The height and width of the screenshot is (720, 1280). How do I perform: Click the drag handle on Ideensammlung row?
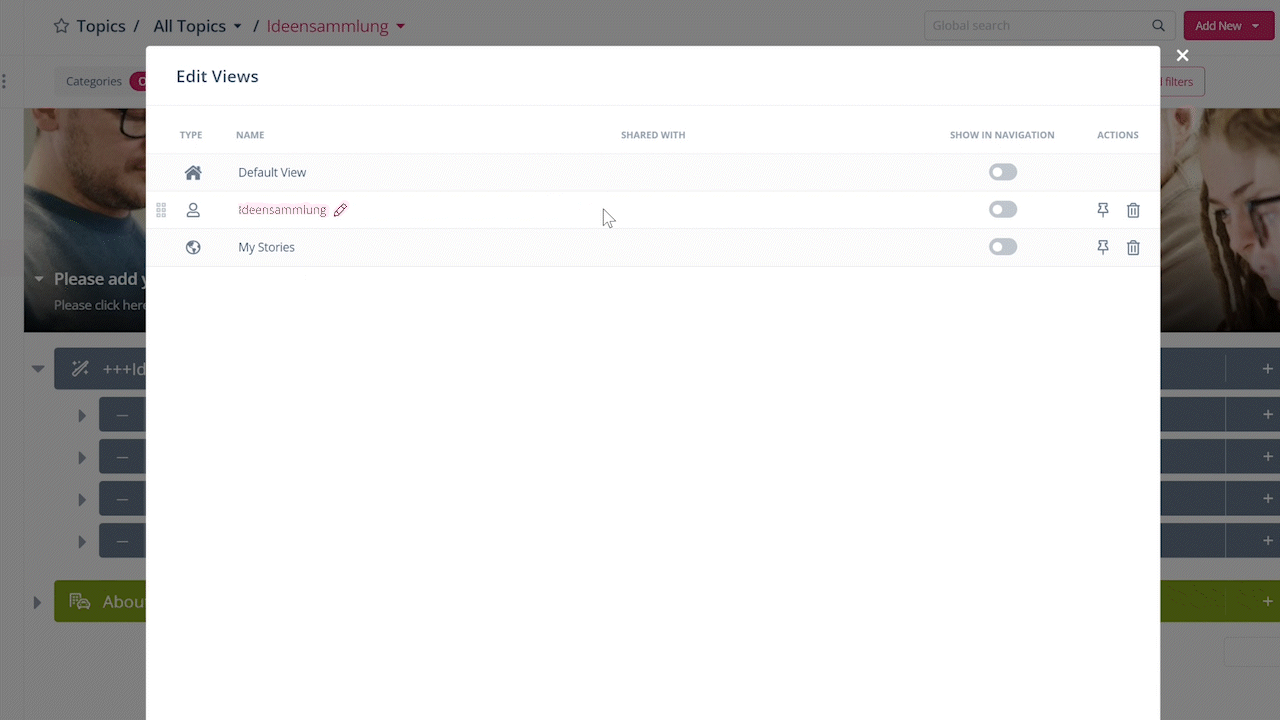161,210
